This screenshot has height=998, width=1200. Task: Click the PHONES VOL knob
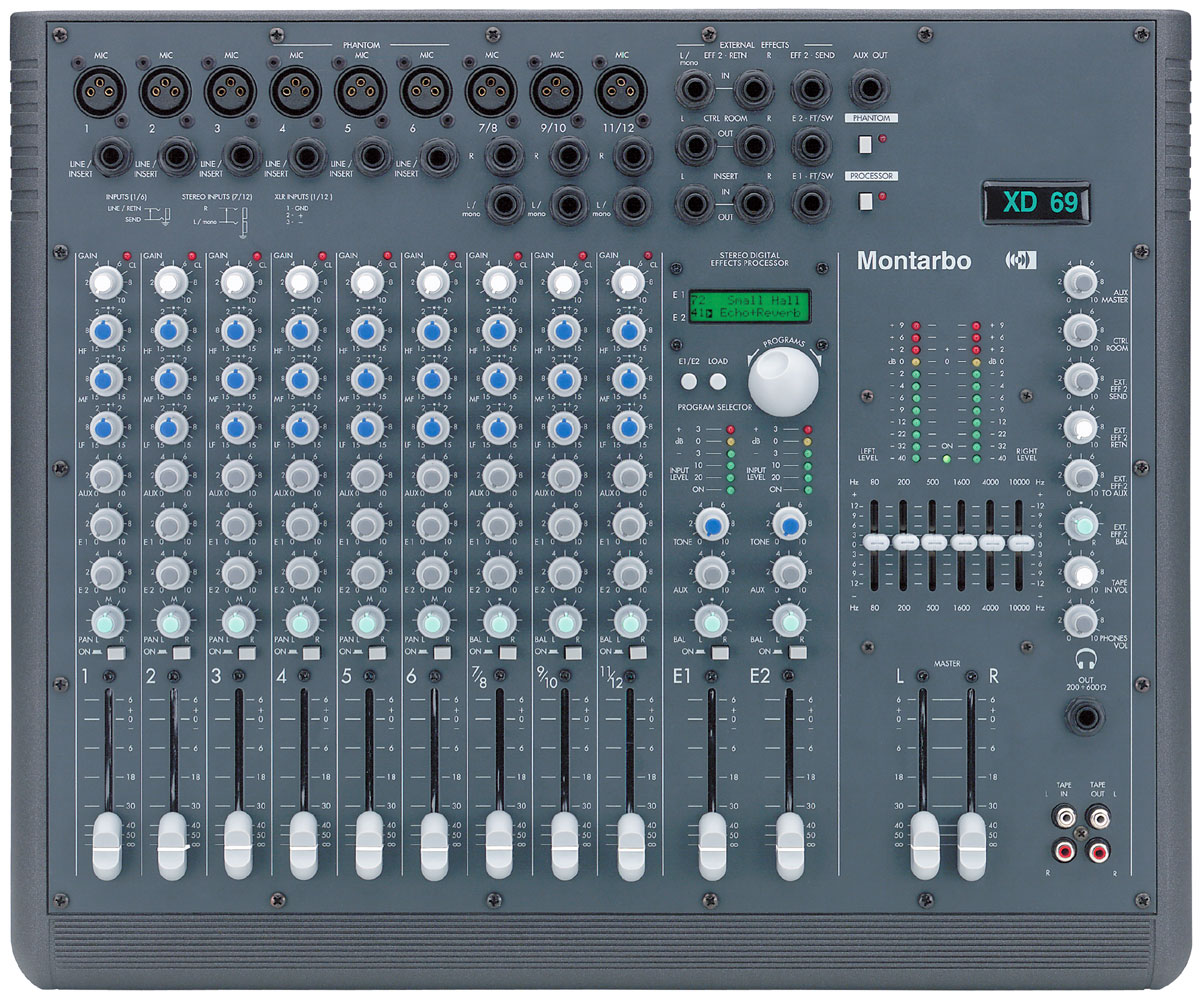click(1081, 621)
